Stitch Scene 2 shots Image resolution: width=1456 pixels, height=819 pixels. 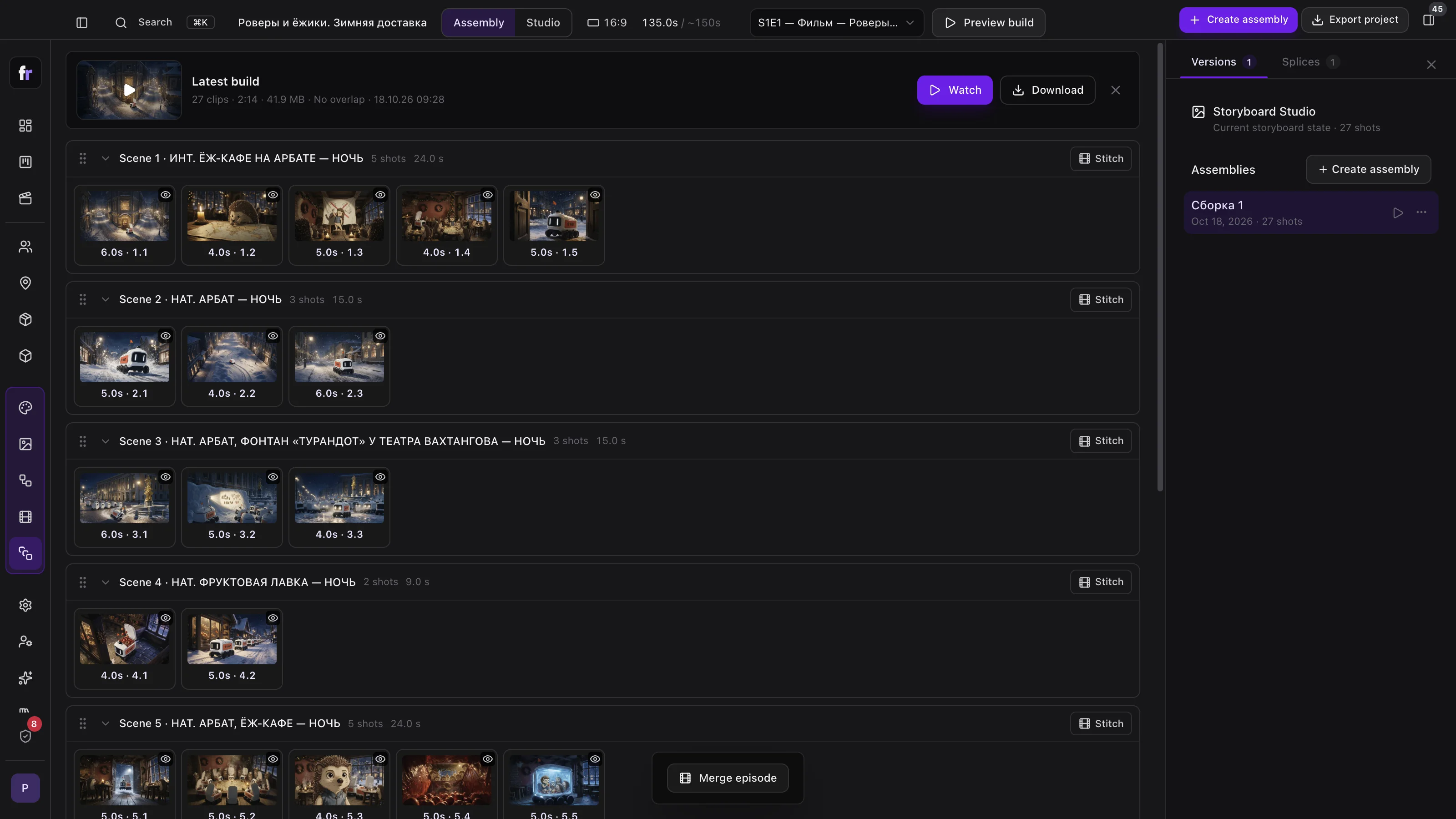pos(1101,299)
